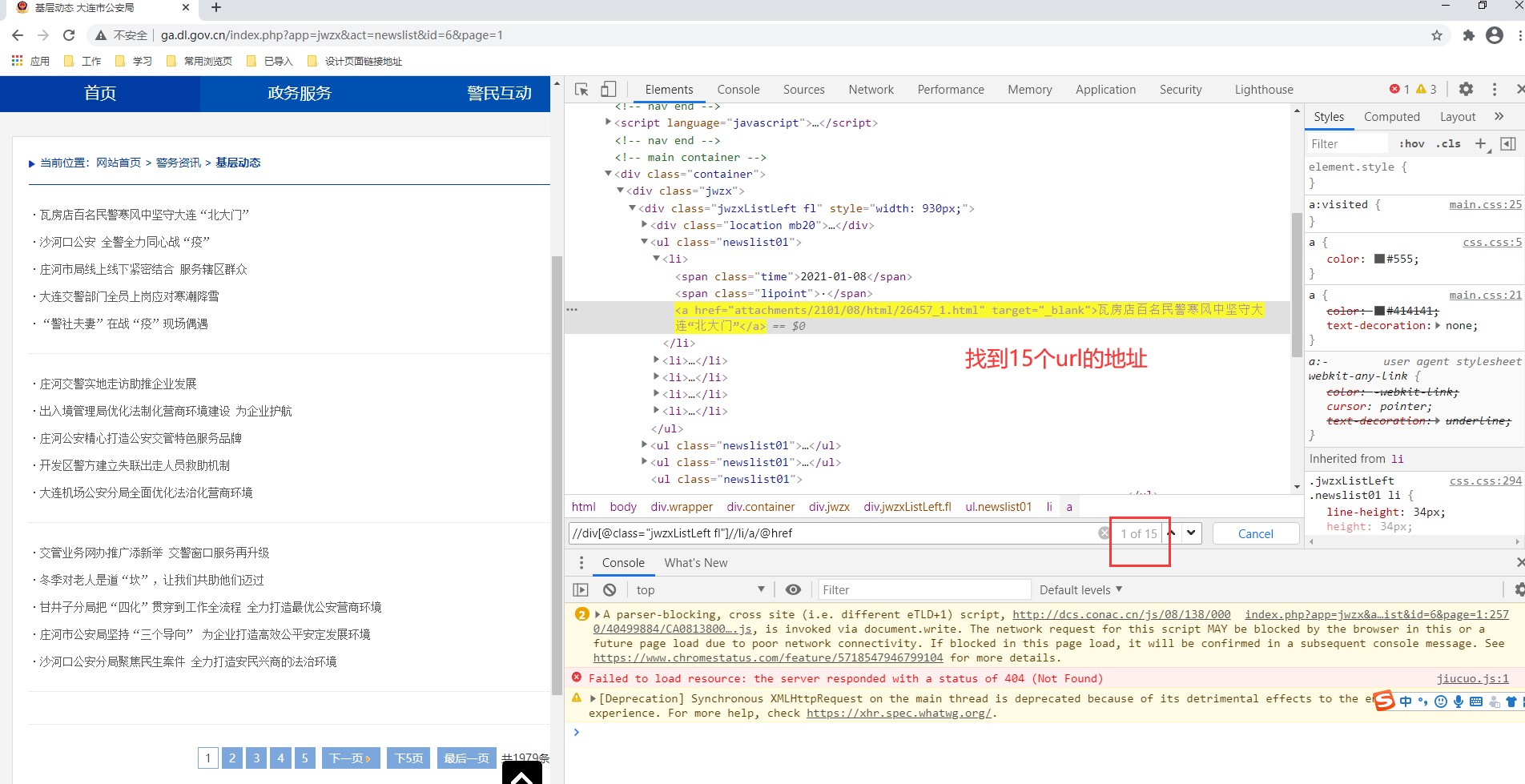1525x784 pixels.
Task: Open the What's New drawer tab
Action: 695,563
